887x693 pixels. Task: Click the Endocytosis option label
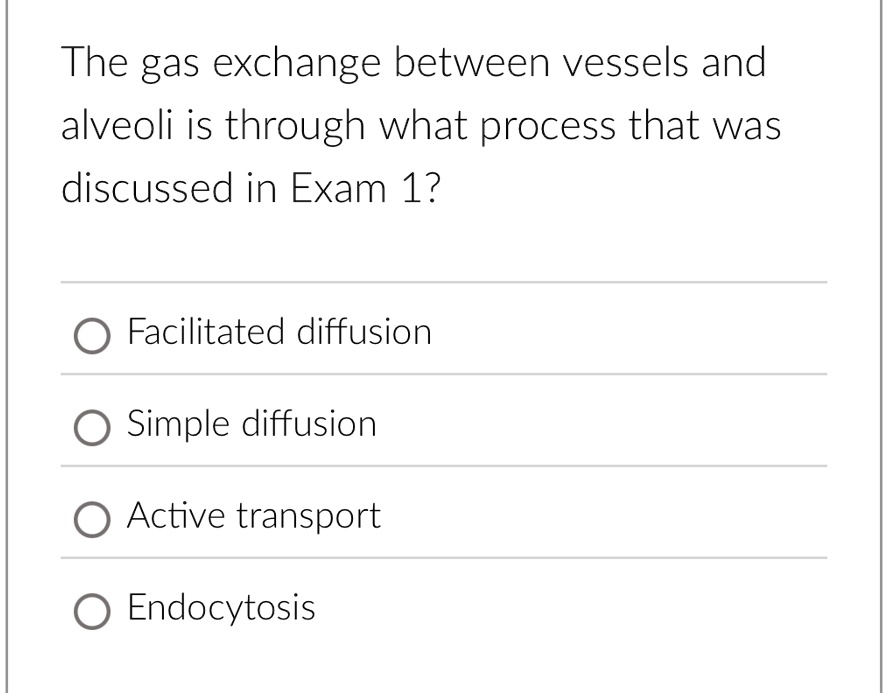221,608
